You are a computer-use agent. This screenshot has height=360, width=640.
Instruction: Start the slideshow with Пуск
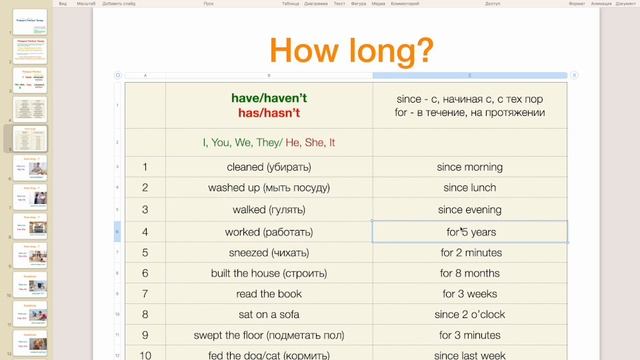click(209, 3)
